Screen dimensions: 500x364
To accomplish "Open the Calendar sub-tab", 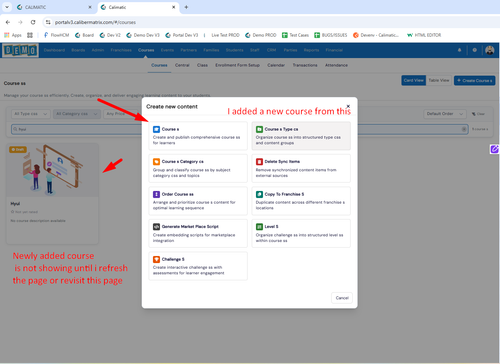I will point(276,65).
